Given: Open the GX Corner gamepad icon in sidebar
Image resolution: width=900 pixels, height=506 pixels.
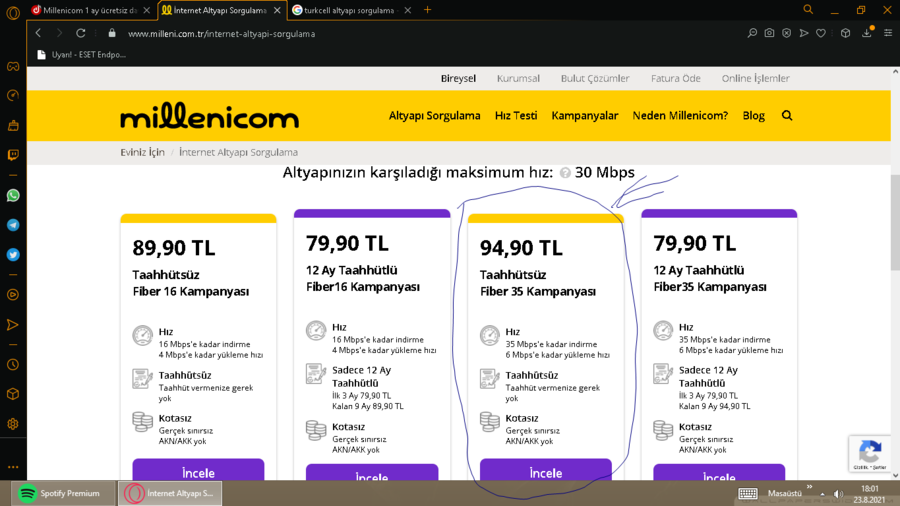Looking at the screenshot, I should click(x=13, y=67).
